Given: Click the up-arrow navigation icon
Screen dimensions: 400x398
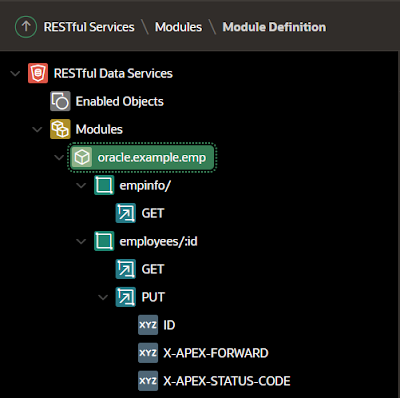Looking at the screenshot, I should 26,27.
